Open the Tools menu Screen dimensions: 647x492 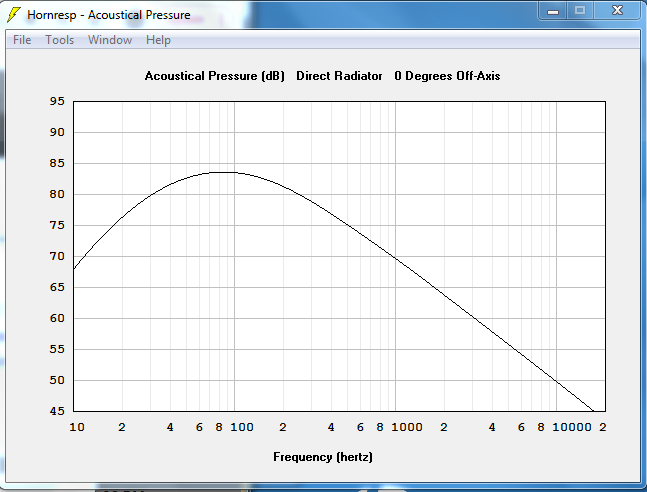(x=59, y=40)
